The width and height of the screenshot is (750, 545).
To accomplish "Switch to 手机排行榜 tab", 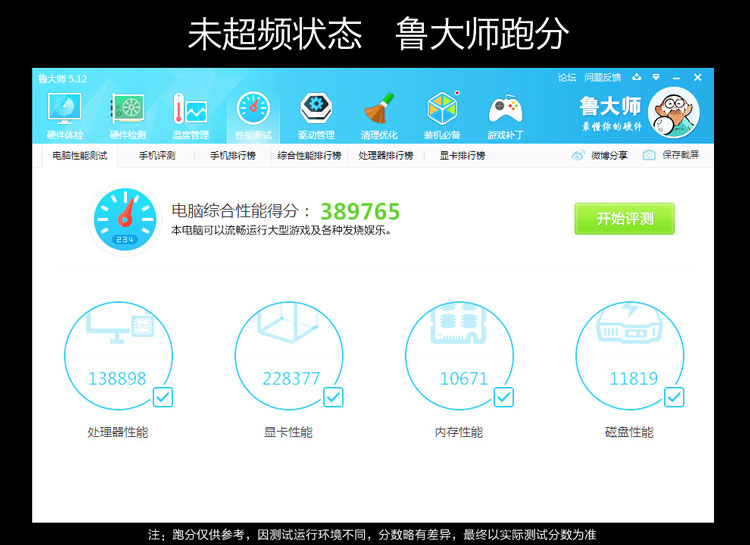I will 233,156.
